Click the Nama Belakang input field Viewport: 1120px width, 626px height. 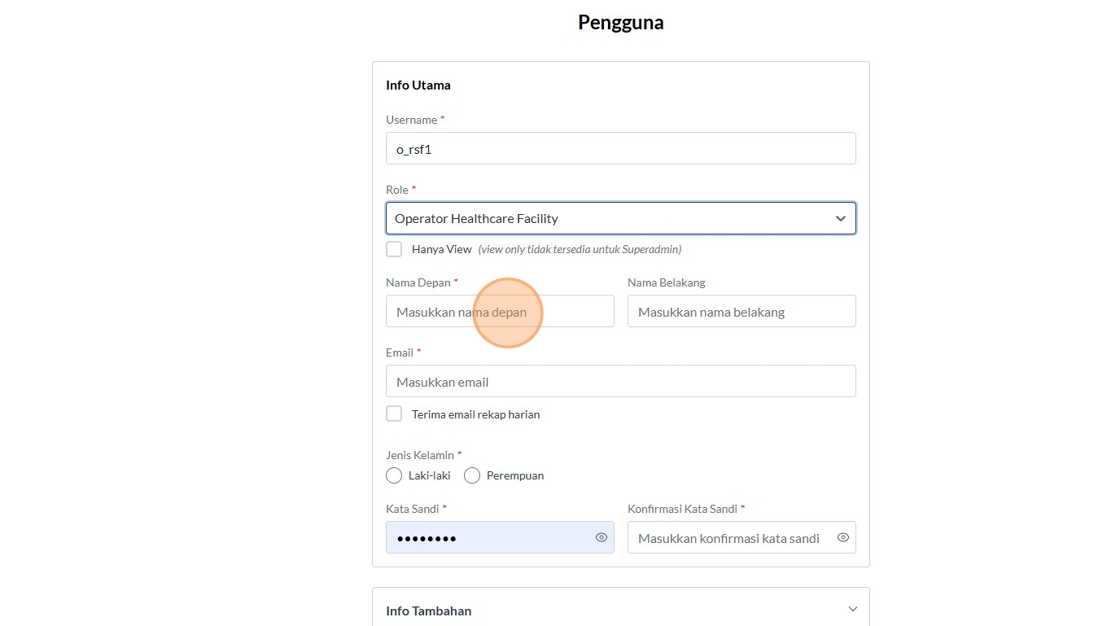pos(741,312)
